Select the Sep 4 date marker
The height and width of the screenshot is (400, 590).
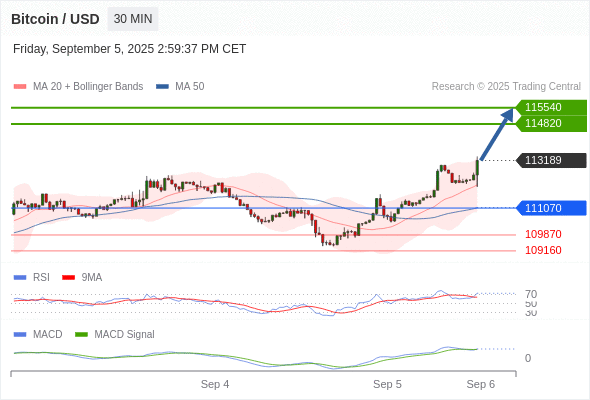point(215,384)
